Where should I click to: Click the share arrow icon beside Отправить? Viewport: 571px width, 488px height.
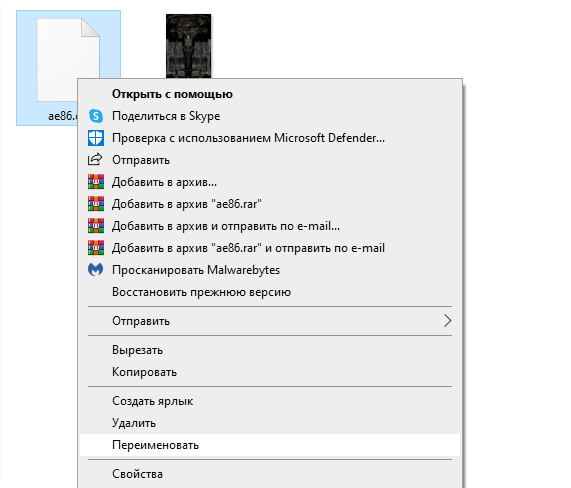tap(95, 160)
